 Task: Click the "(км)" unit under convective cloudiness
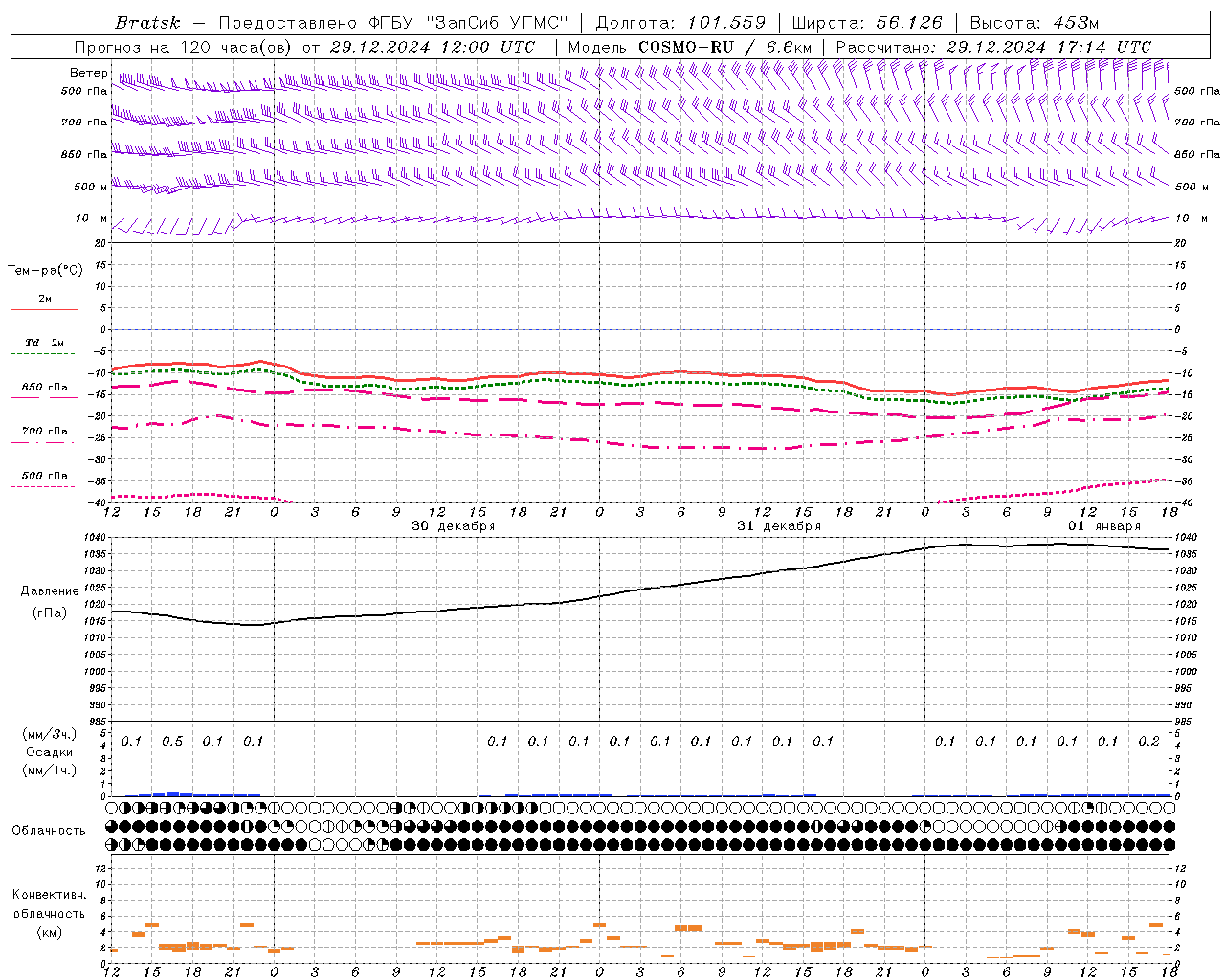click(x=50, y=932)
